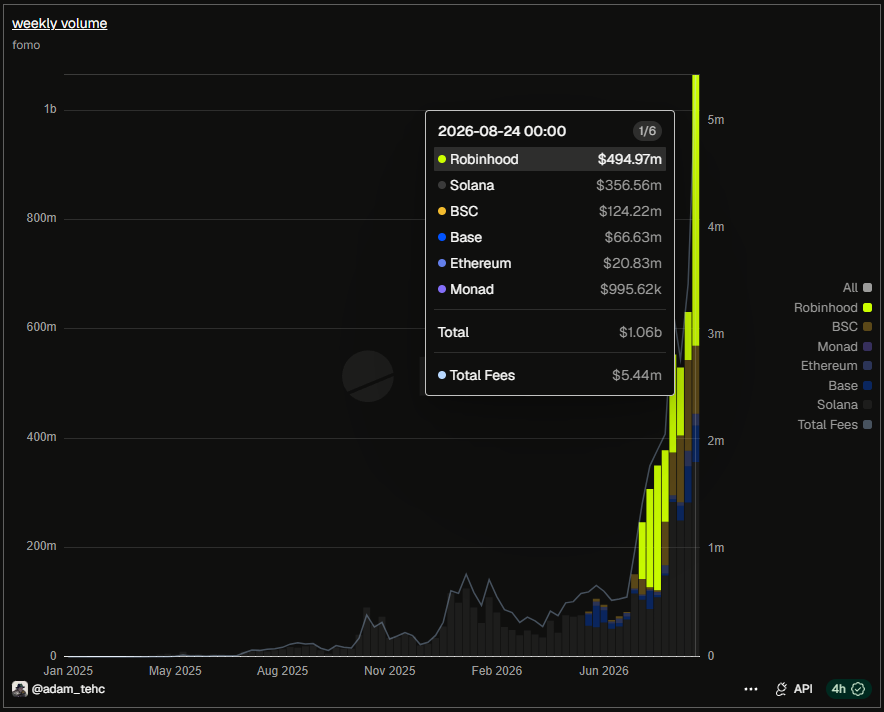Click the Feb 2026 x-axis label

click(497, 671)
